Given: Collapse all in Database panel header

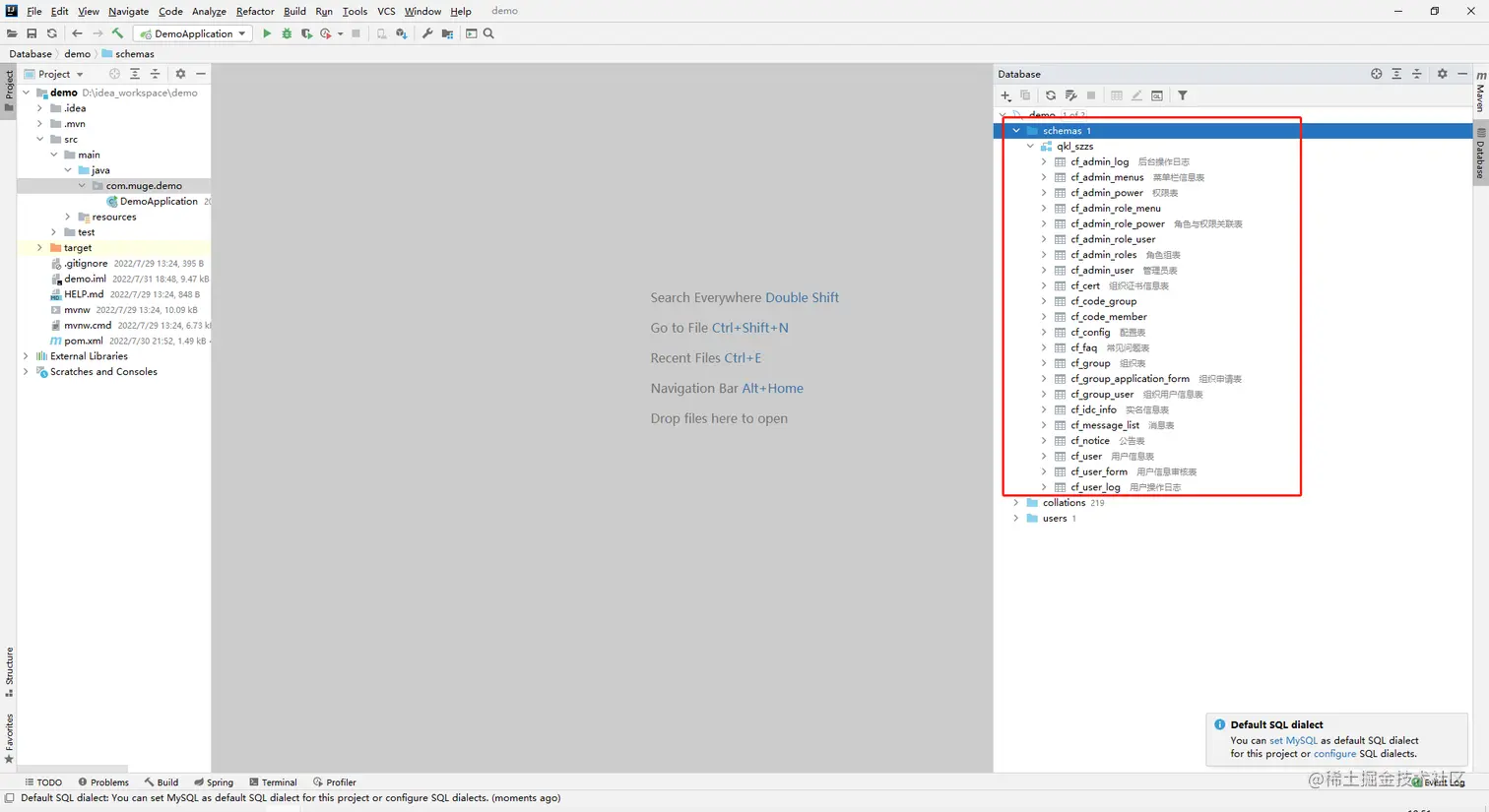Looking at the screenshot, I should 1417,74.
